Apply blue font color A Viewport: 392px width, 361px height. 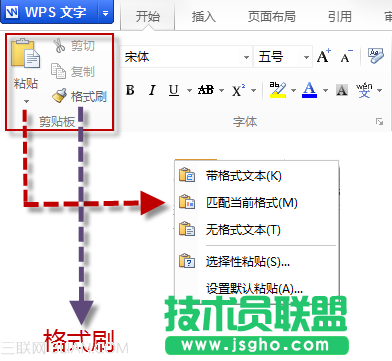(x=309, y=90)
